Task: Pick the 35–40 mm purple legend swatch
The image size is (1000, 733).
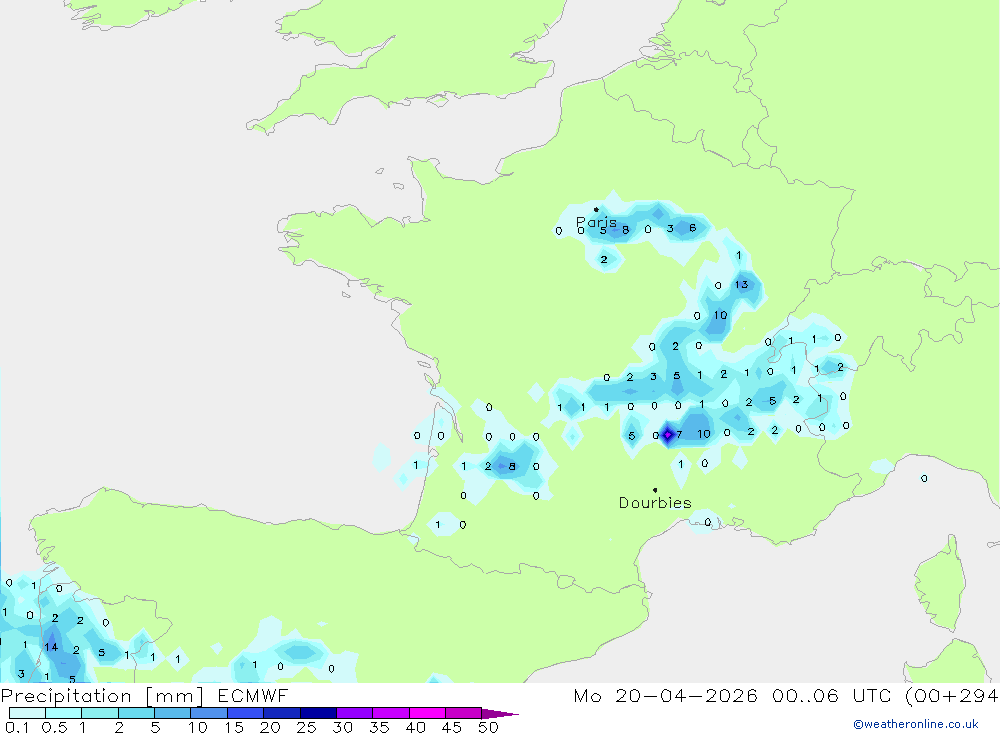Action: click(x=391, y=713)
